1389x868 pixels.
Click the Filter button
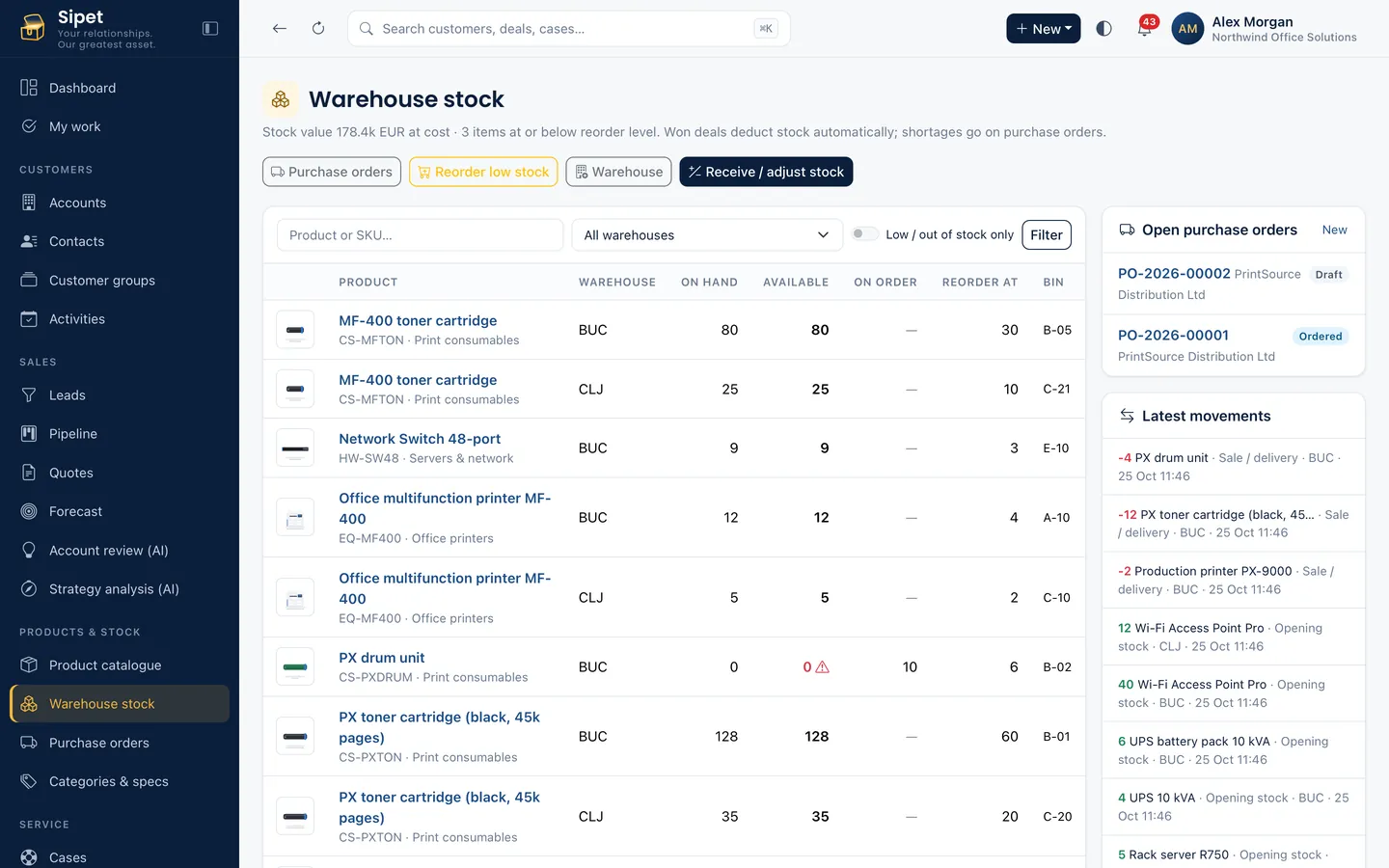(x=1046, y=235)
